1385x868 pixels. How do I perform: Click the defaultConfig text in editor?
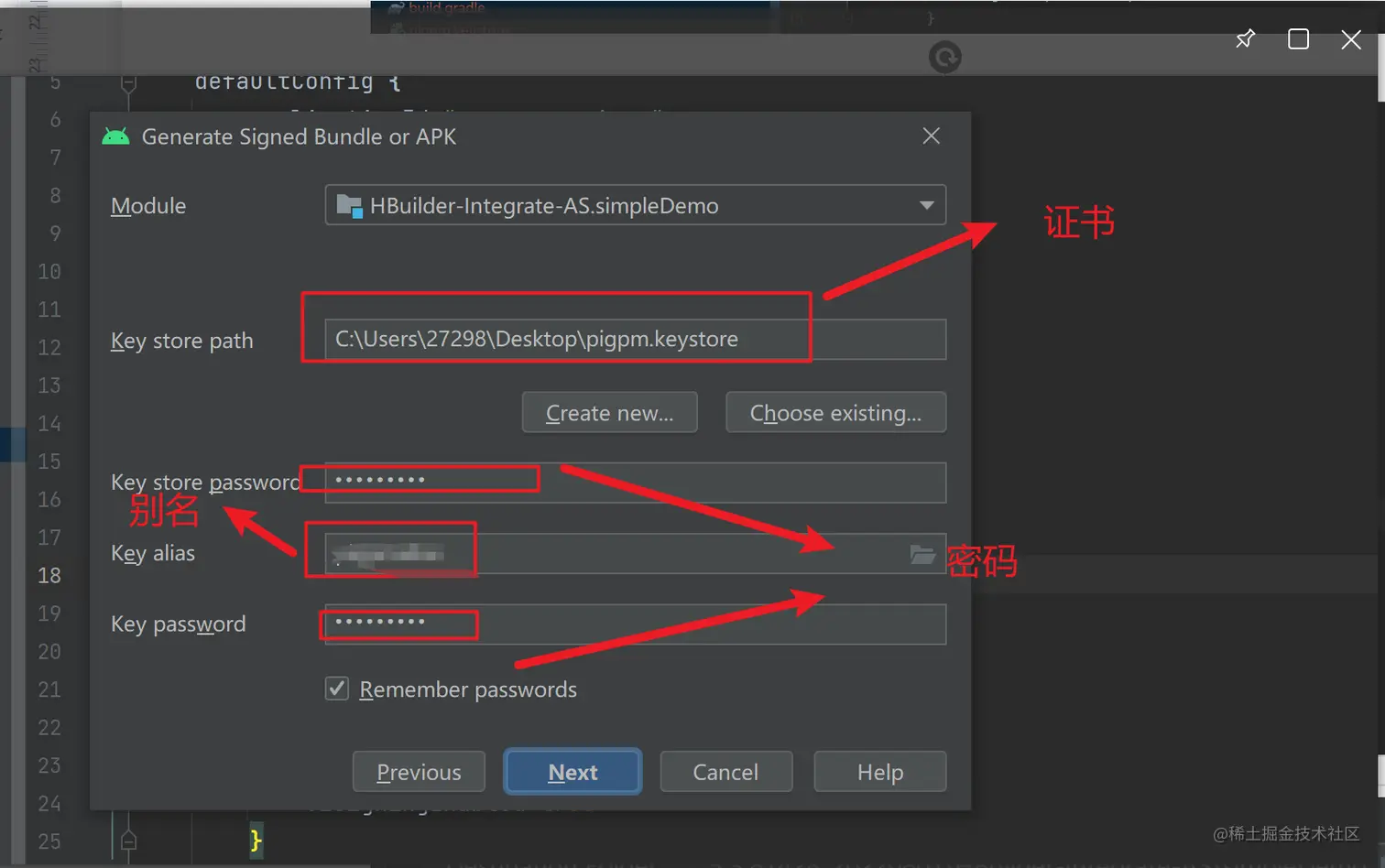click(x=284, y=82)
